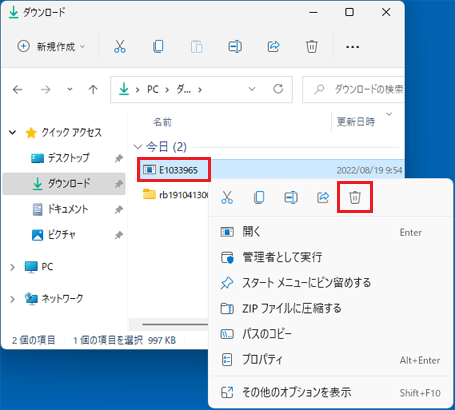Go back with the left arrow
455x410 pixels.
coord(17,89)
